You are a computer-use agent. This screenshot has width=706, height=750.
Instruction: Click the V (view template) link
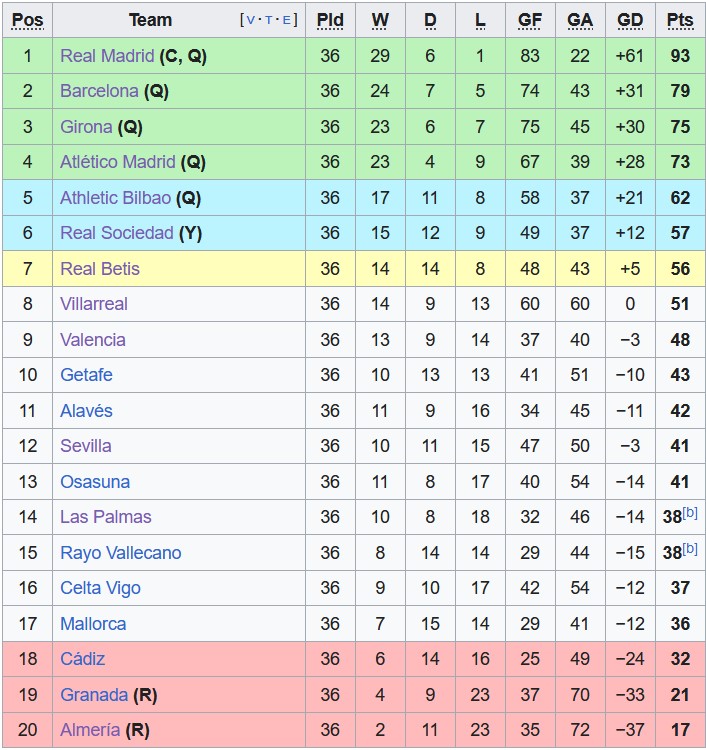pos(250,20)
